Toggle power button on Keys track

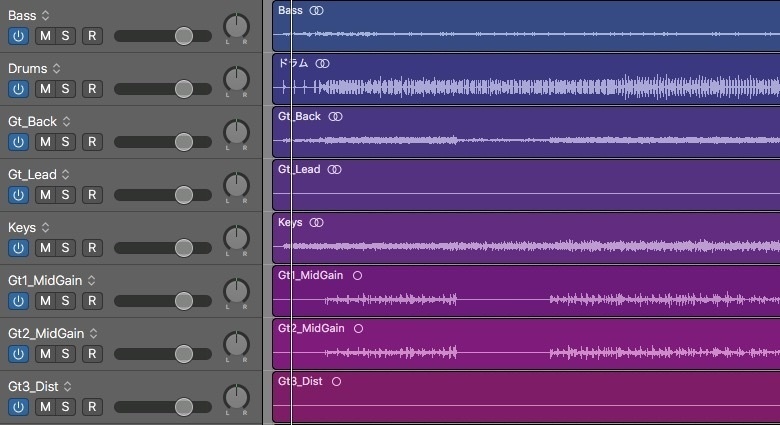click(x=18, y=248)
